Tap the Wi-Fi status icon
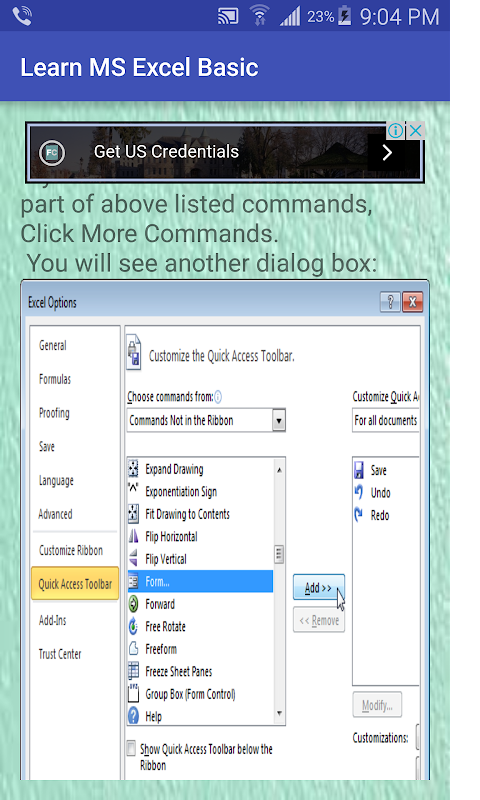 pos(259,15)
